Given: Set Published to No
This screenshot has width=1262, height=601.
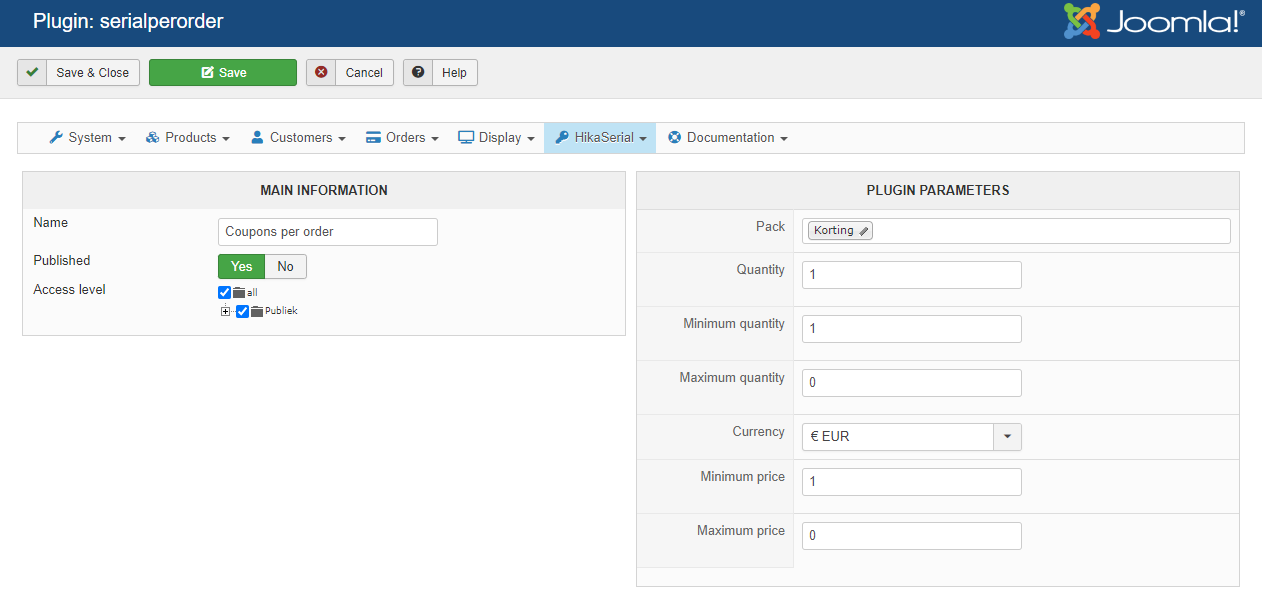Looking at the screenshot, I should click(286, 266).
